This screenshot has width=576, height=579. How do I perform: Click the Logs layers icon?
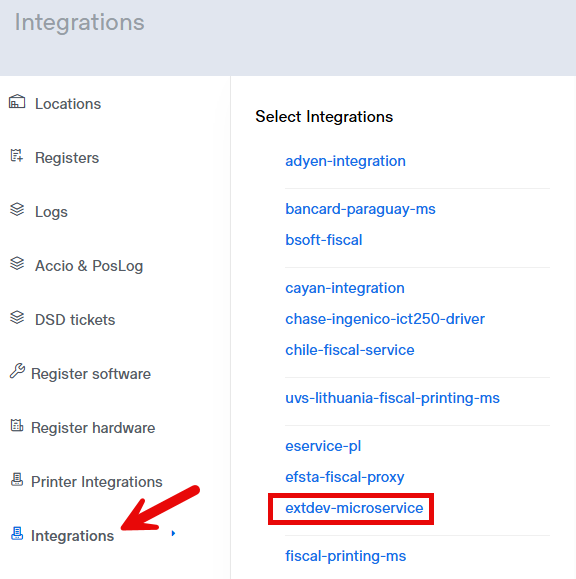[17, 209]
